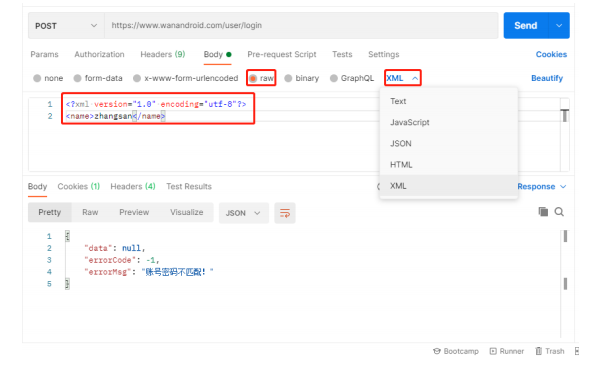This screenshot has height=369, width=600.
Task: Open the JSON response format dropdown
Action: 243,213
